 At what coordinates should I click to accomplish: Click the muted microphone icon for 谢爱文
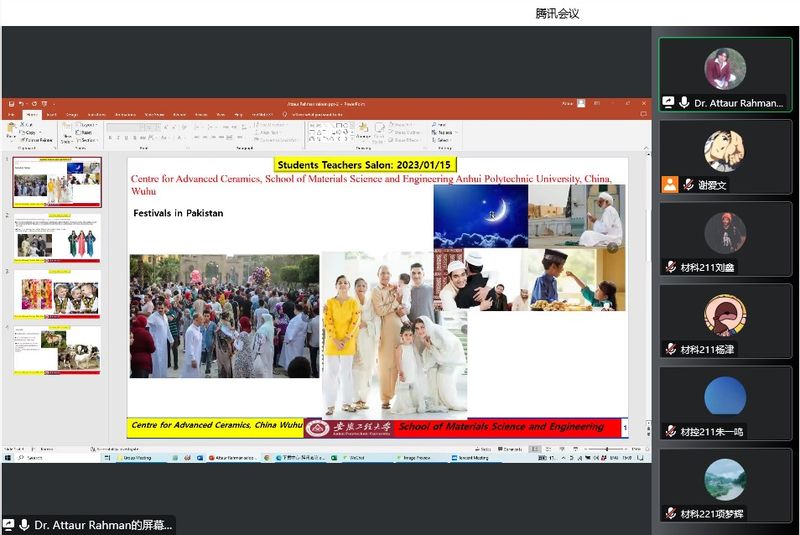689,185
